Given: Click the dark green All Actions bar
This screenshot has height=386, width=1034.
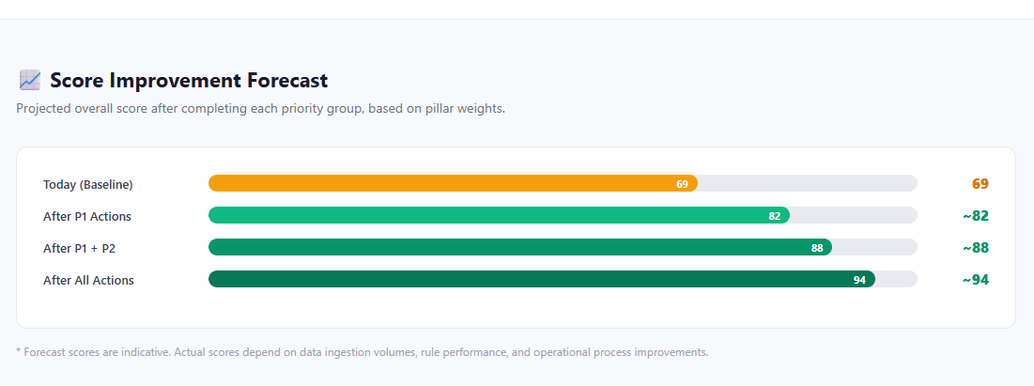Looking at the screenshot, I should 541,279.
